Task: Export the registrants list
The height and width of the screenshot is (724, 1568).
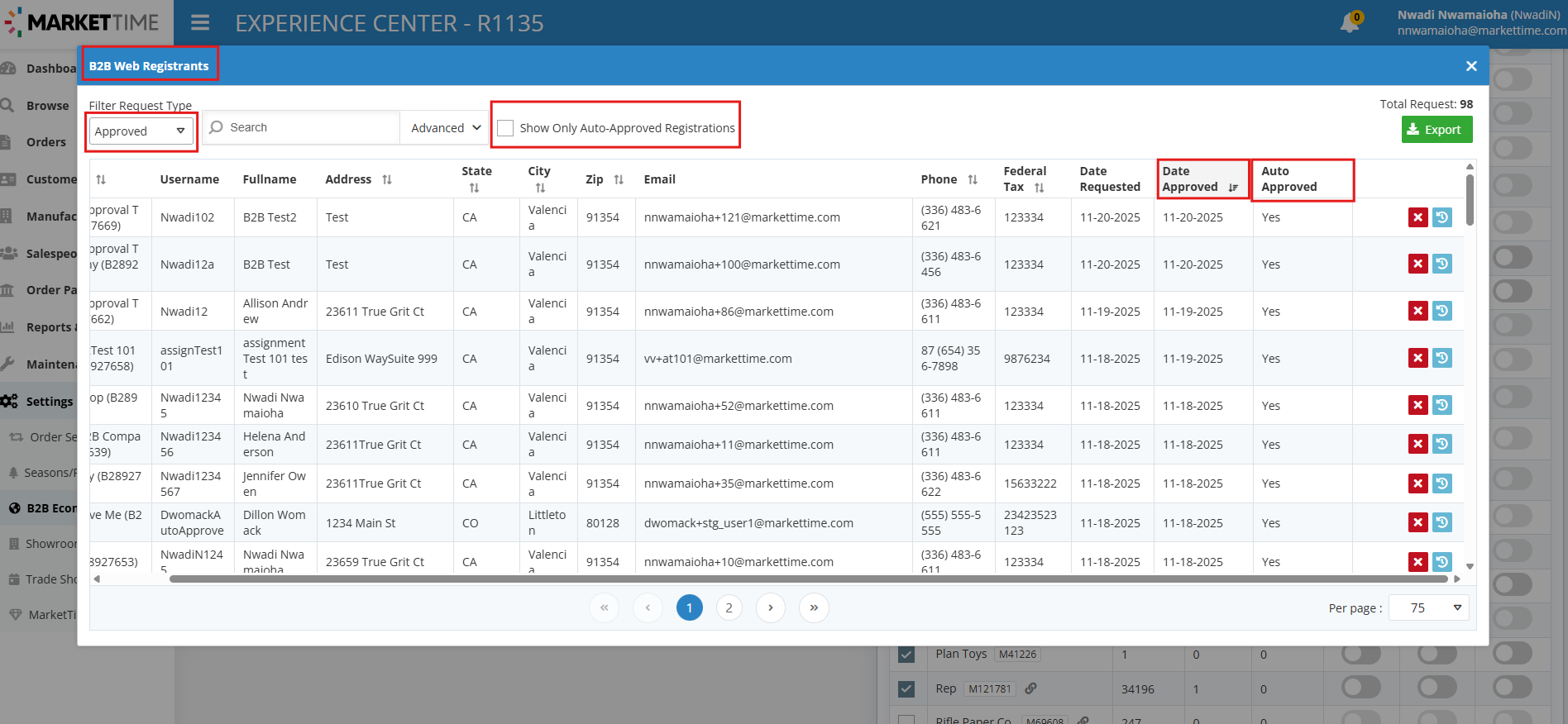Action: (1437, 130)
